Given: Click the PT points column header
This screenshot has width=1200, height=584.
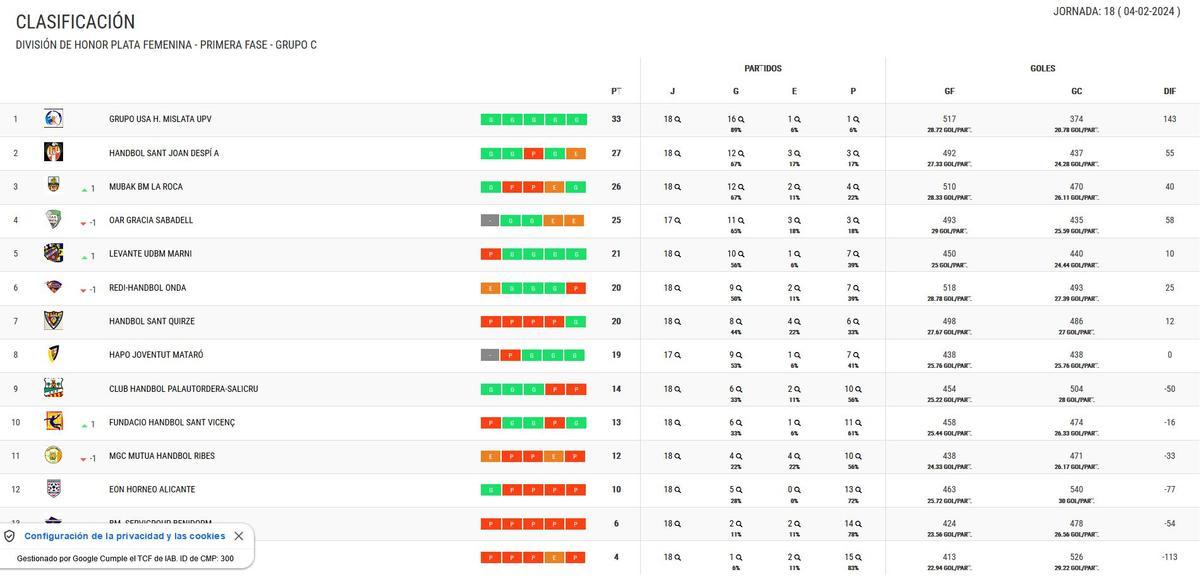Looking at the screenshot, I should coord(616,91).
